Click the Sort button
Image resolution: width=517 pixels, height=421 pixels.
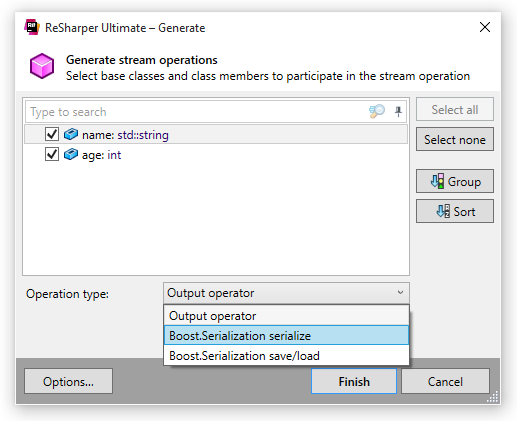click(x=455, y=211)
